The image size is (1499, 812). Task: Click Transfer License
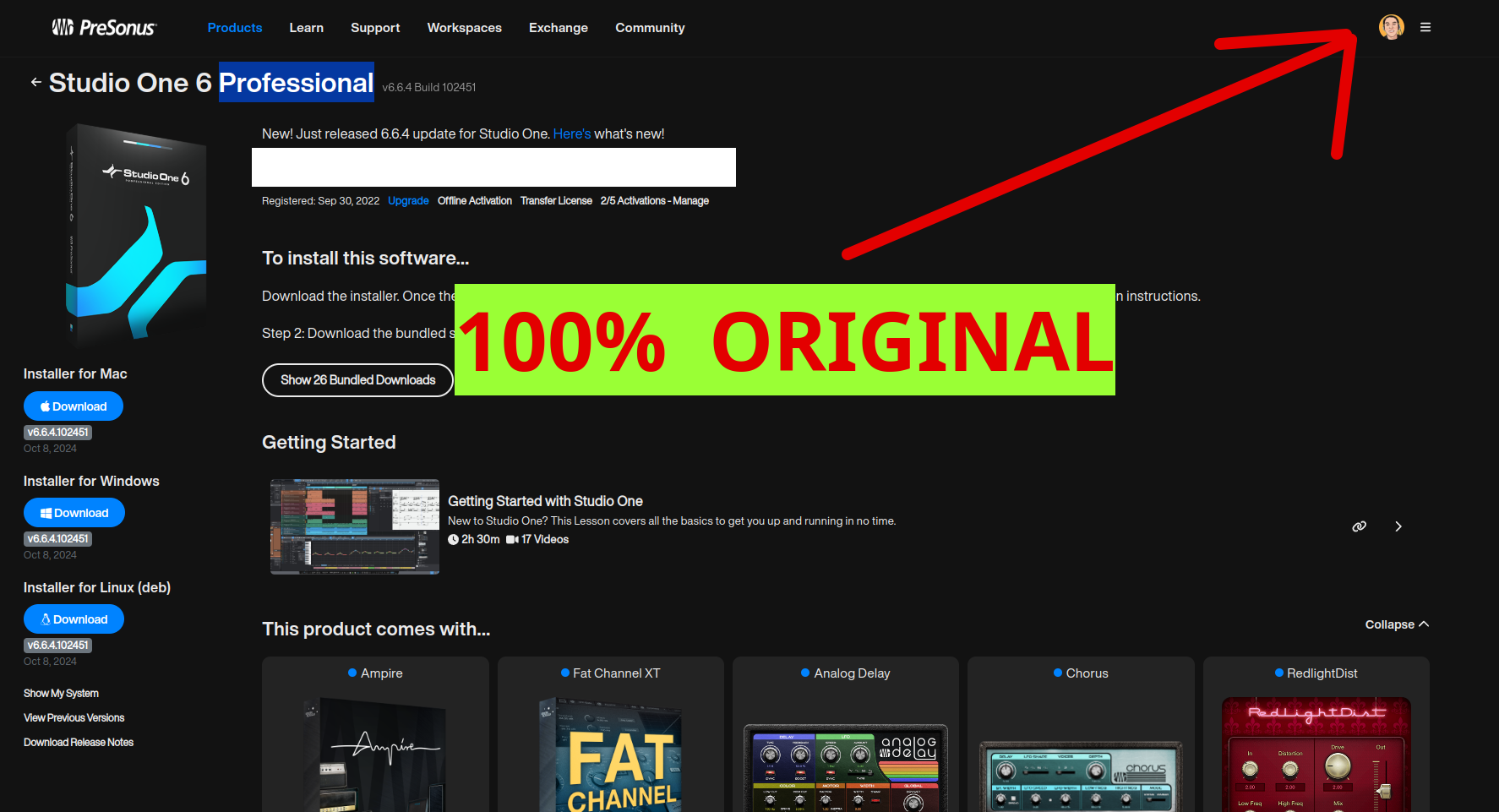tap(556, 201)
